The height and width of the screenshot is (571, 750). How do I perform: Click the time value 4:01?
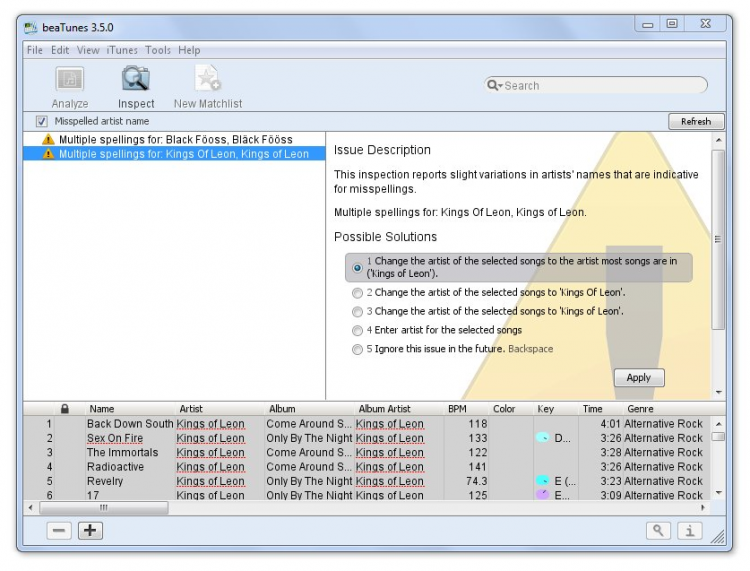tap(610, 424)
